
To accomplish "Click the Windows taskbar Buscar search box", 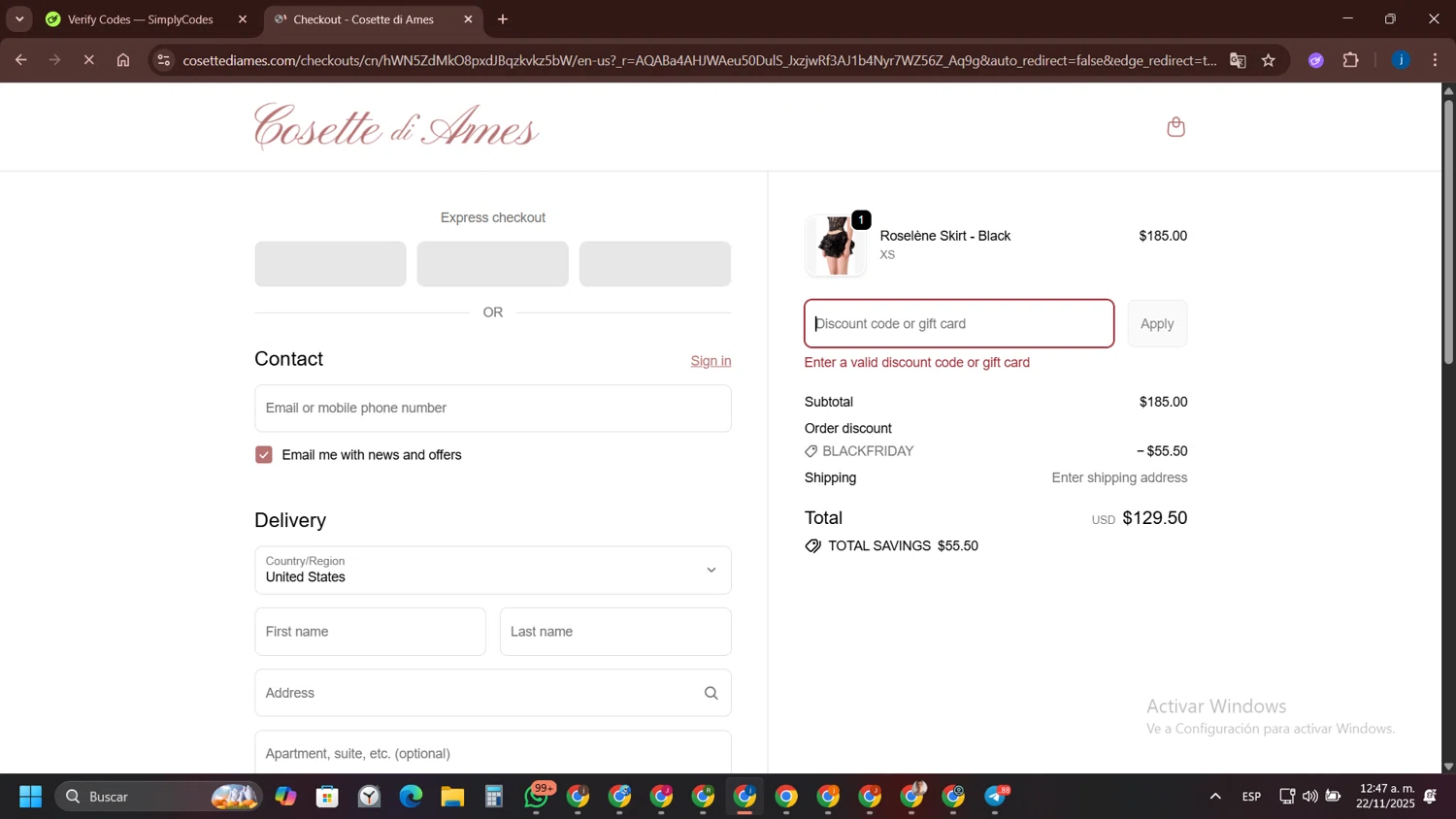I will 158,797.
